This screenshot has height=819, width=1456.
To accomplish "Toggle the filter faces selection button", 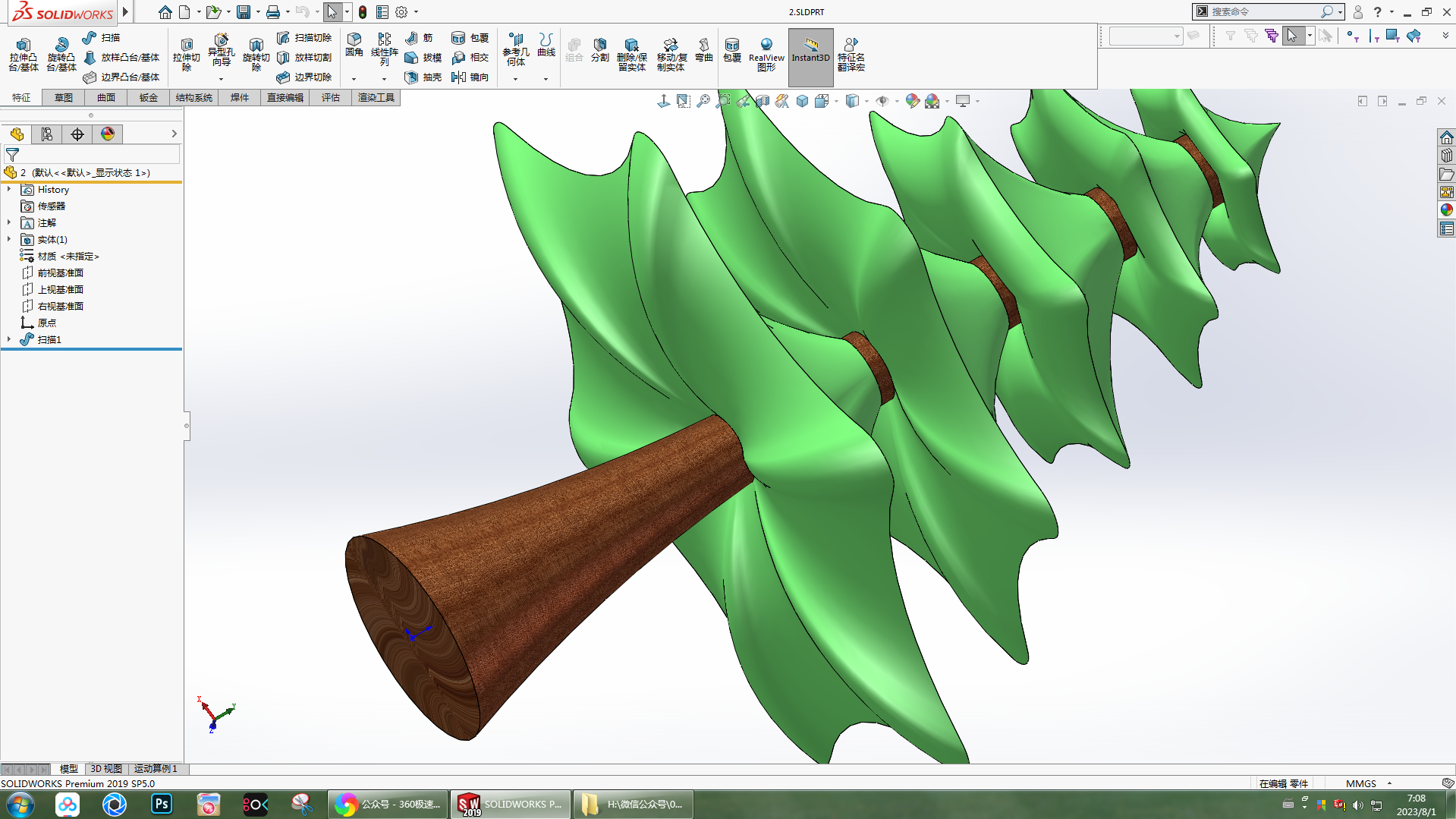I will point(1392,36).
